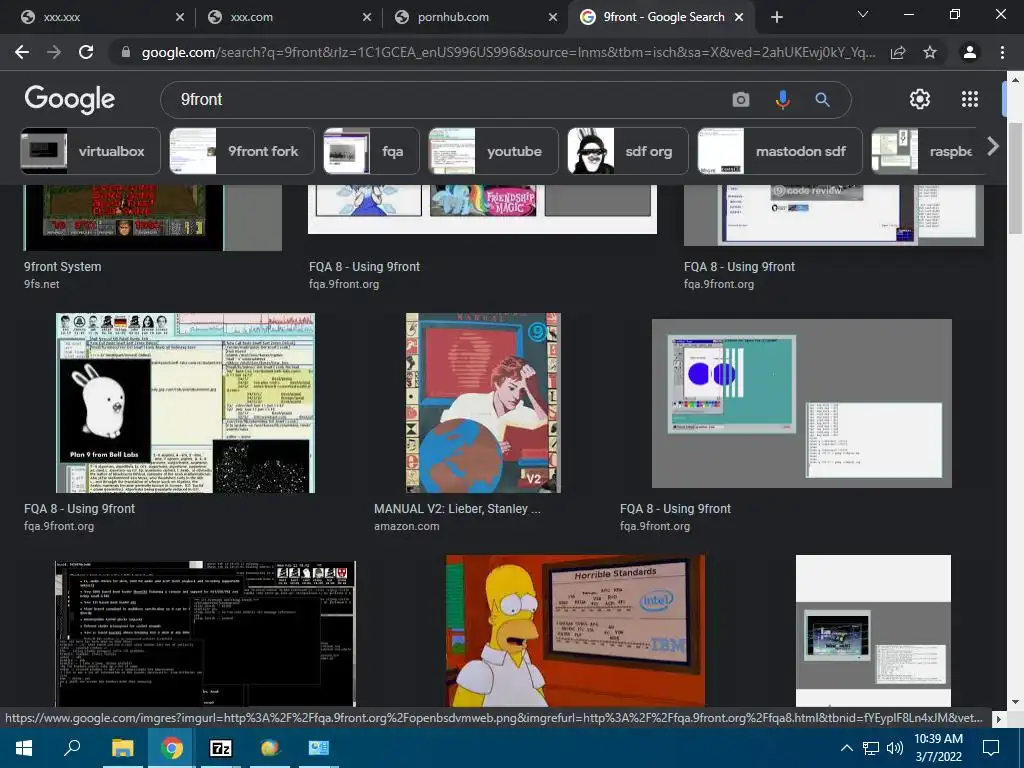This screenshot has height=768, width=1024.
Task: Open network status tray icon
Action: (871, 748)
